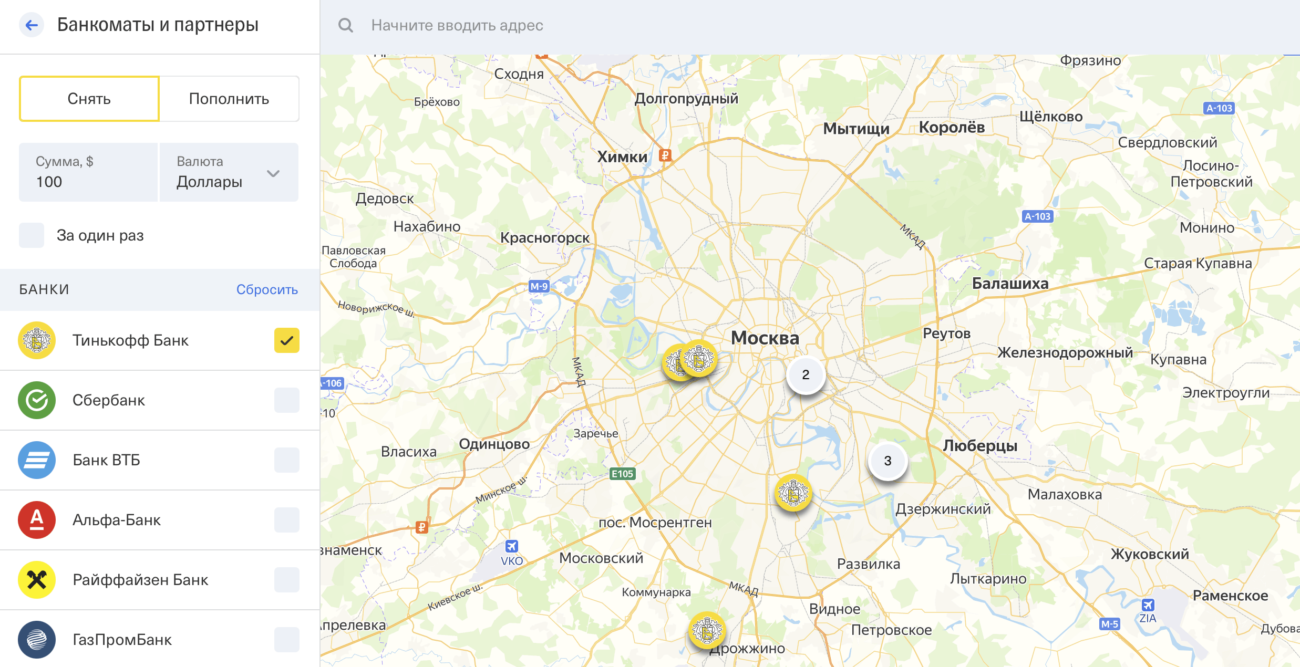Screen dimensions: 1300x667
Task: Click the Tinkoff Bank logo icon
Action: tap(37, 340)
